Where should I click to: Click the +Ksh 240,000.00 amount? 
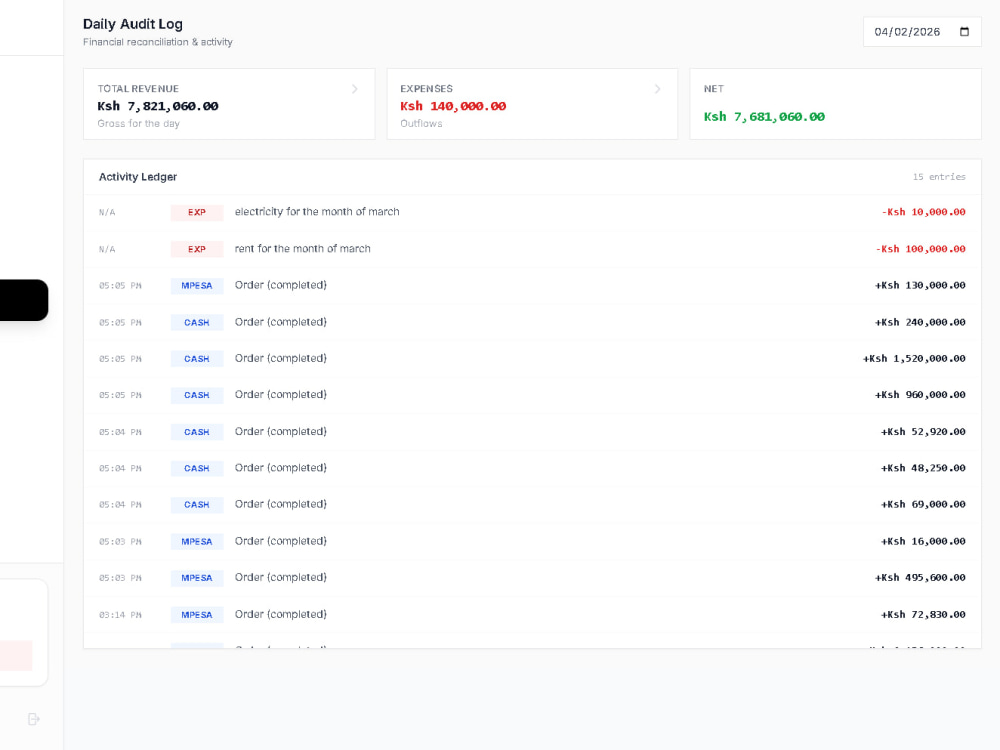920,322
